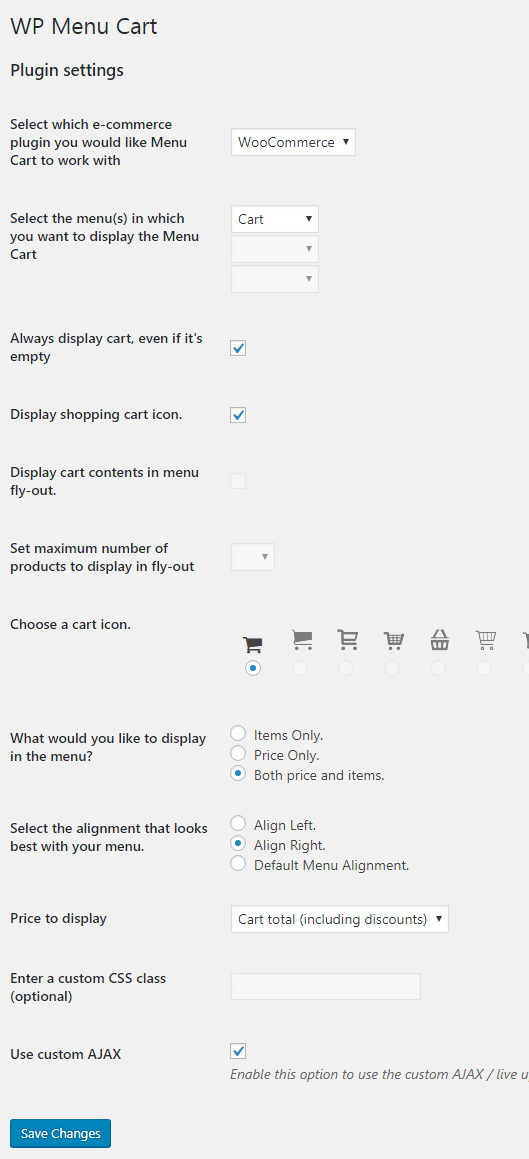Uncheck 'Display shopping cart icon' checkbox
This screenshot has width=529, height=1159.
[x=238, y=415]
